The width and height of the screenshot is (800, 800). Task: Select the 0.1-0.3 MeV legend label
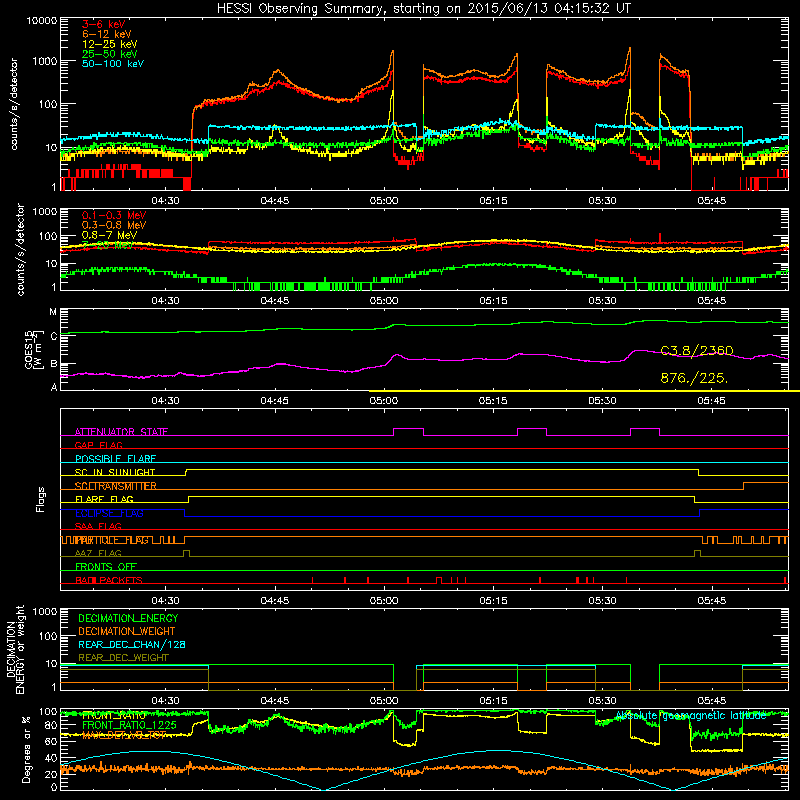[x=114, y=216]
